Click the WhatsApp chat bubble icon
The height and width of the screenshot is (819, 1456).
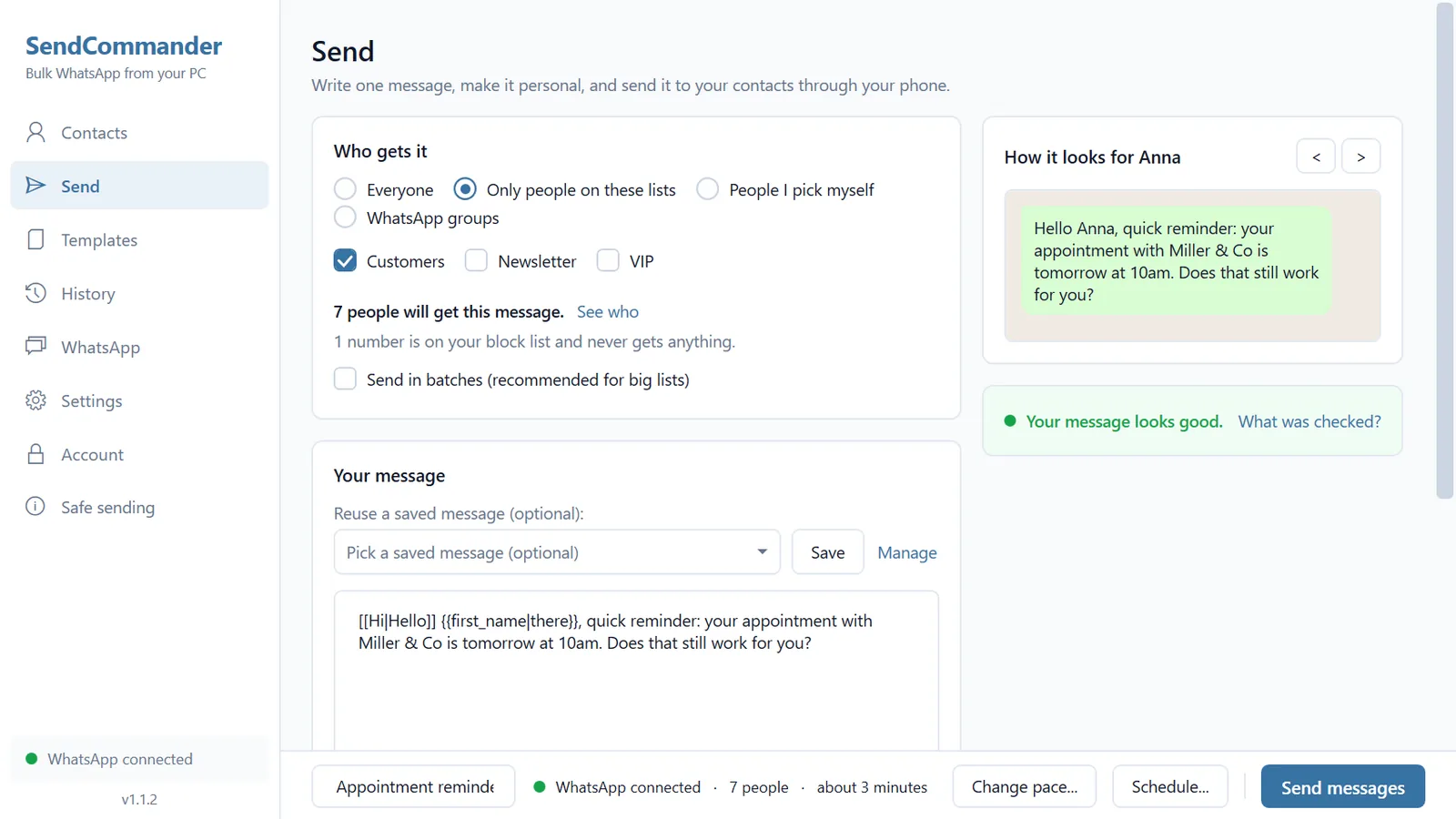tap(35, 347)
